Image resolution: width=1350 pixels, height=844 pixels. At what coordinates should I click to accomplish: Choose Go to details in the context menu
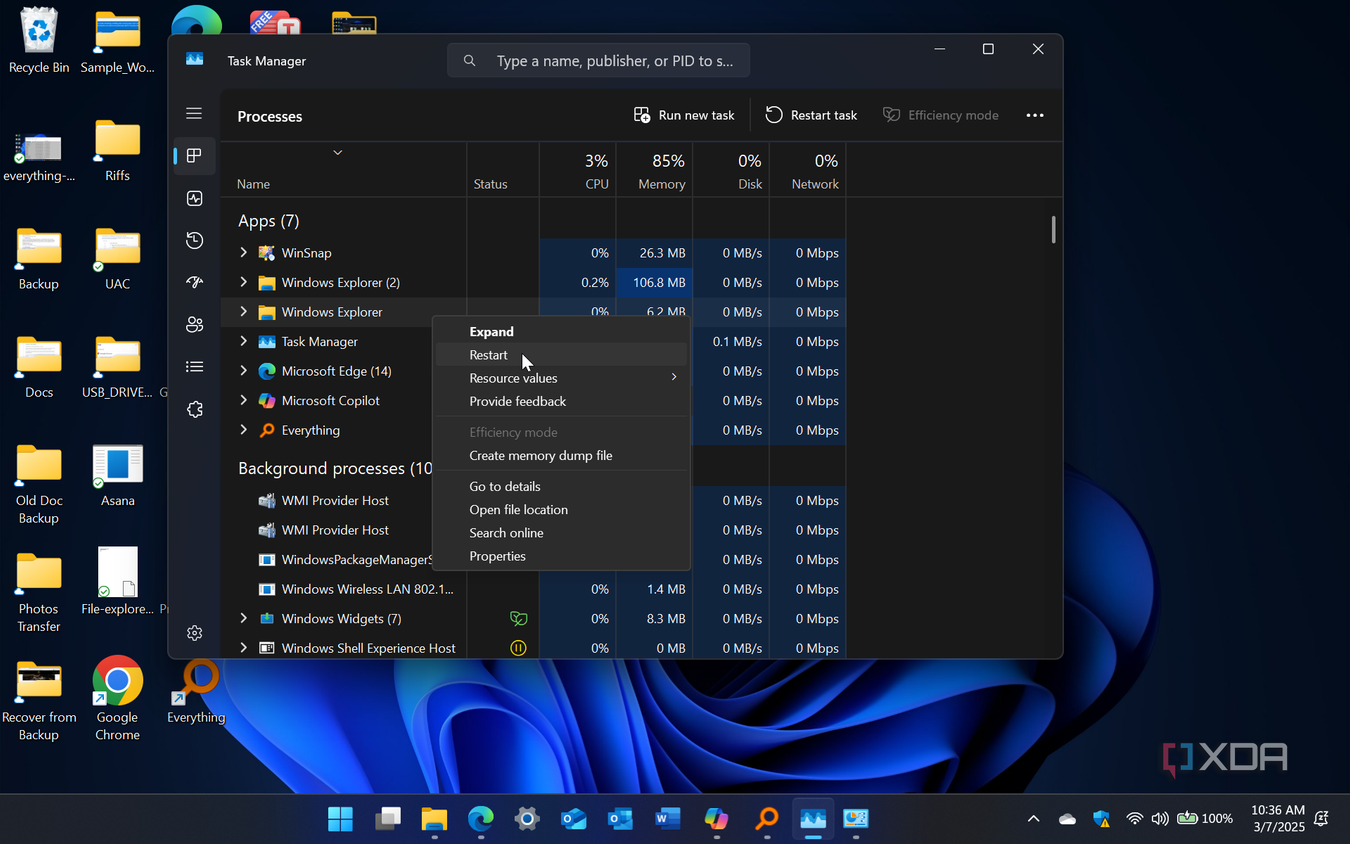click(561, 486)
